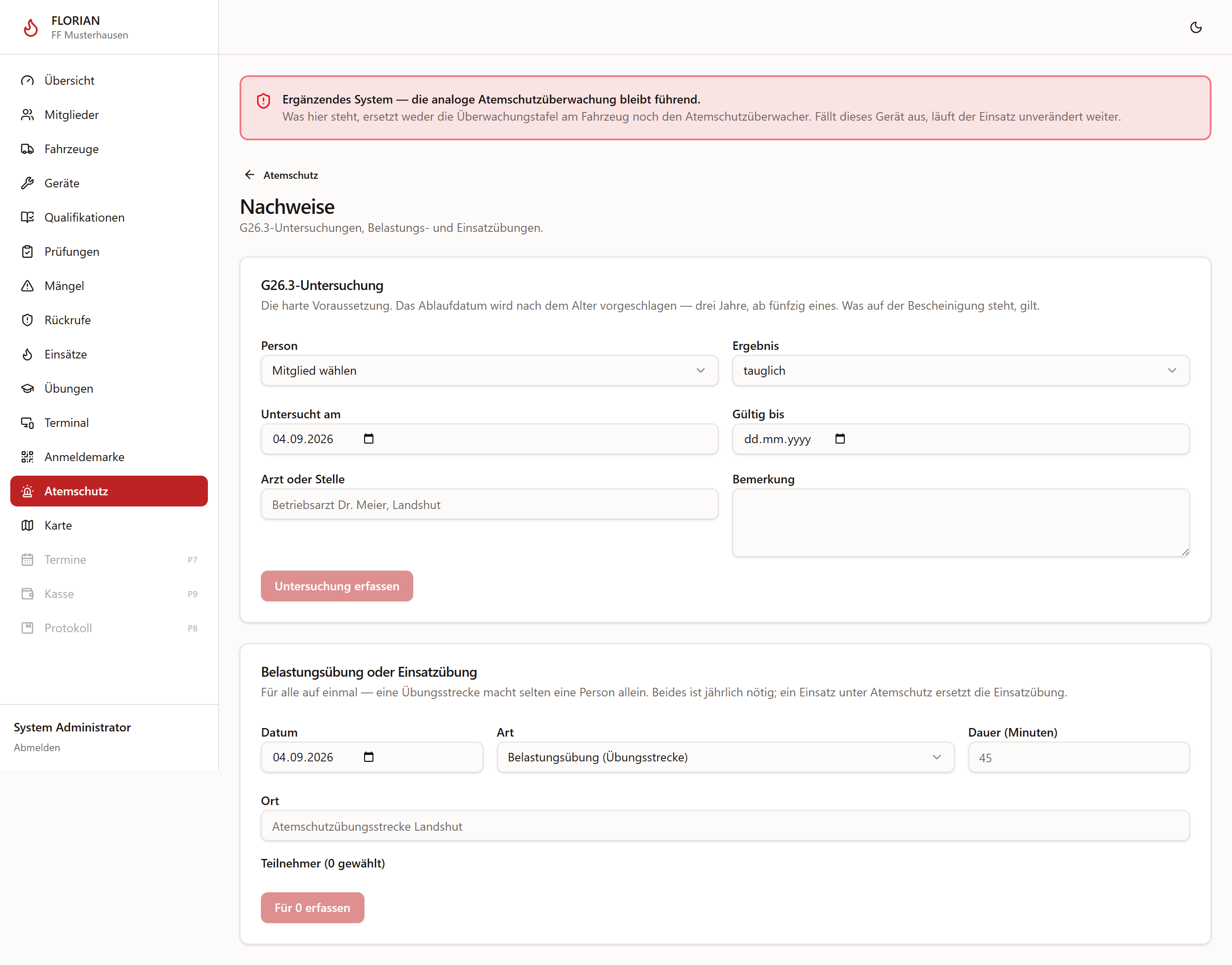Viewport: 1232px width, 965px height.
Task: Toggle dark mode moon icon
Action: coord(1195,27)
